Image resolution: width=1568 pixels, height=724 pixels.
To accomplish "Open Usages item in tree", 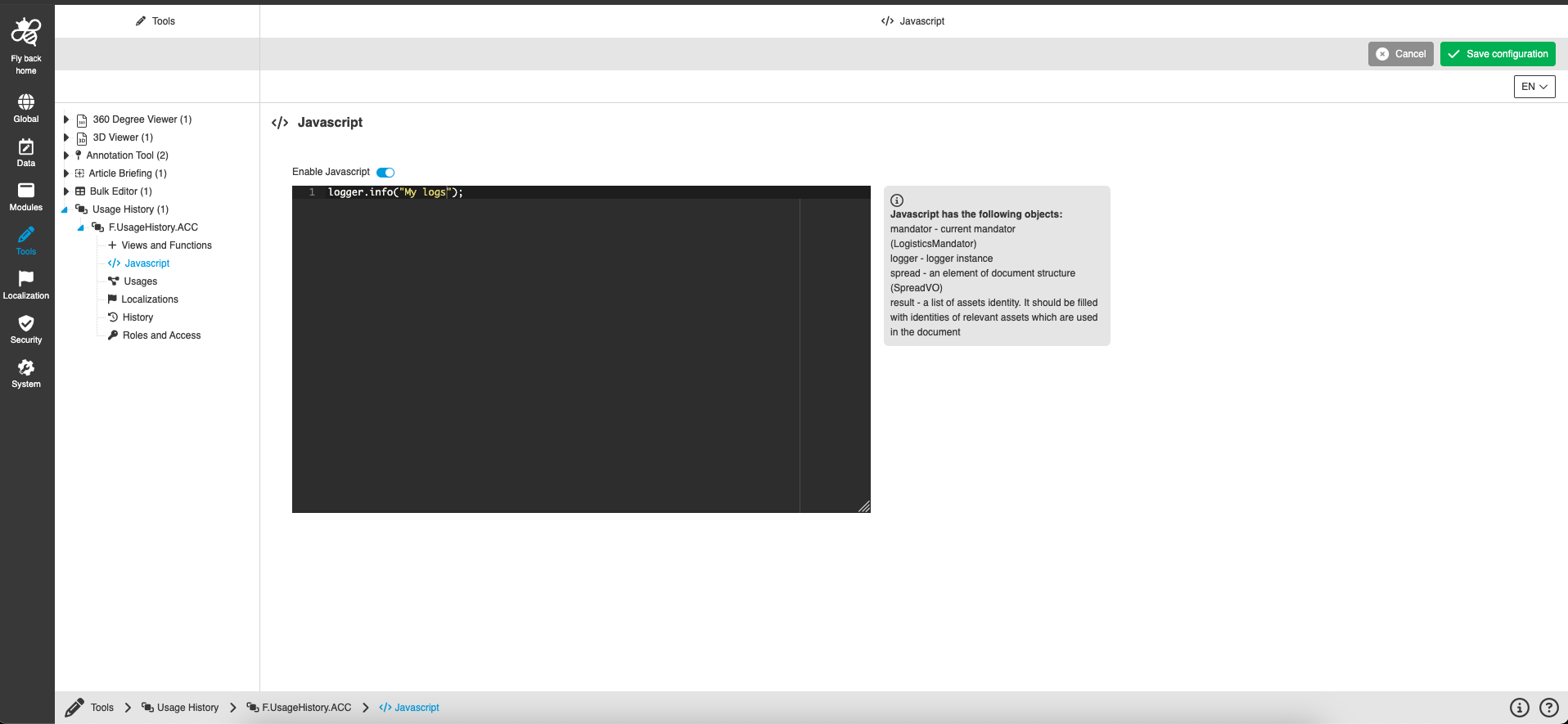I will tap(140, 281).
